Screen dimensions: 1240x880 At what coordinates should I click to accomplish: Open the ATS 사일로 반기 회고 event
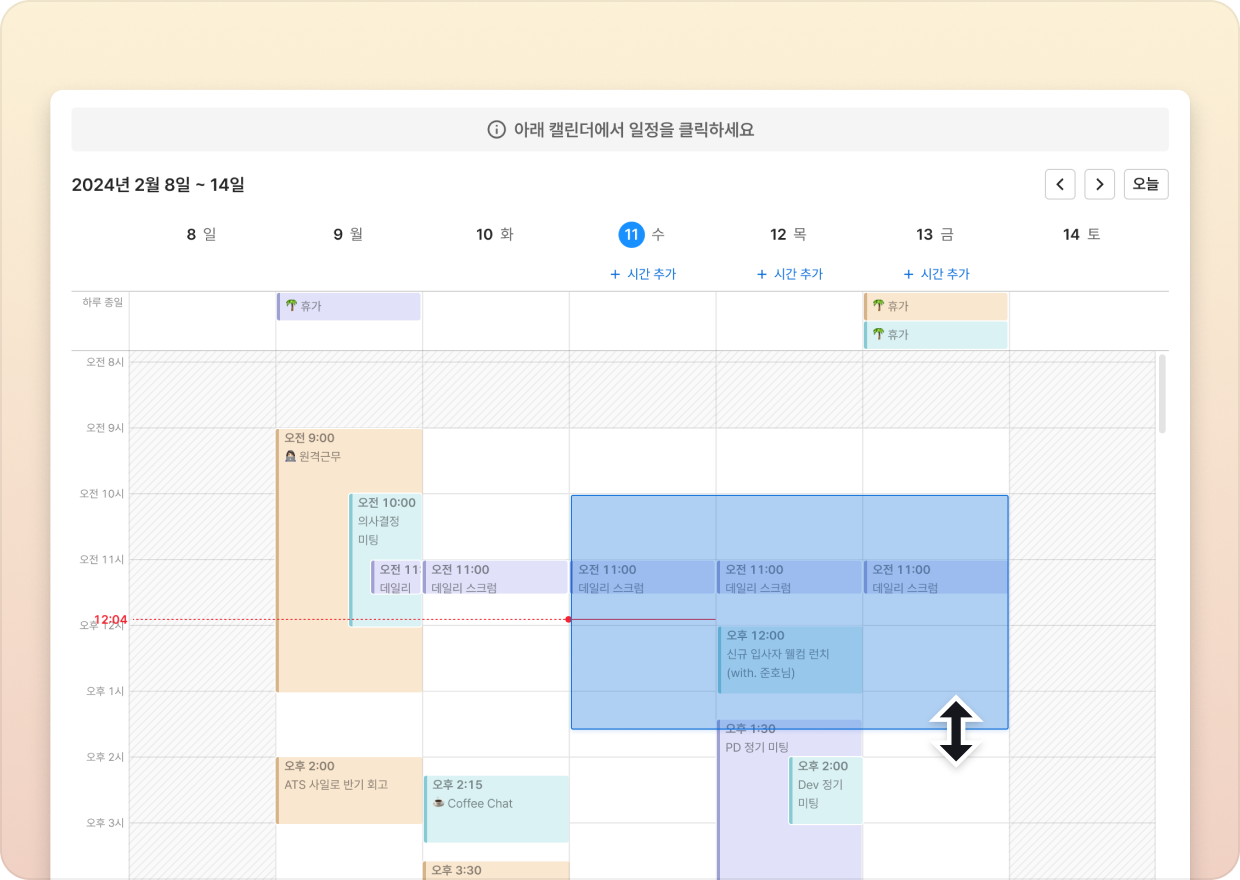pyautogui.click(x=349, y=790)
